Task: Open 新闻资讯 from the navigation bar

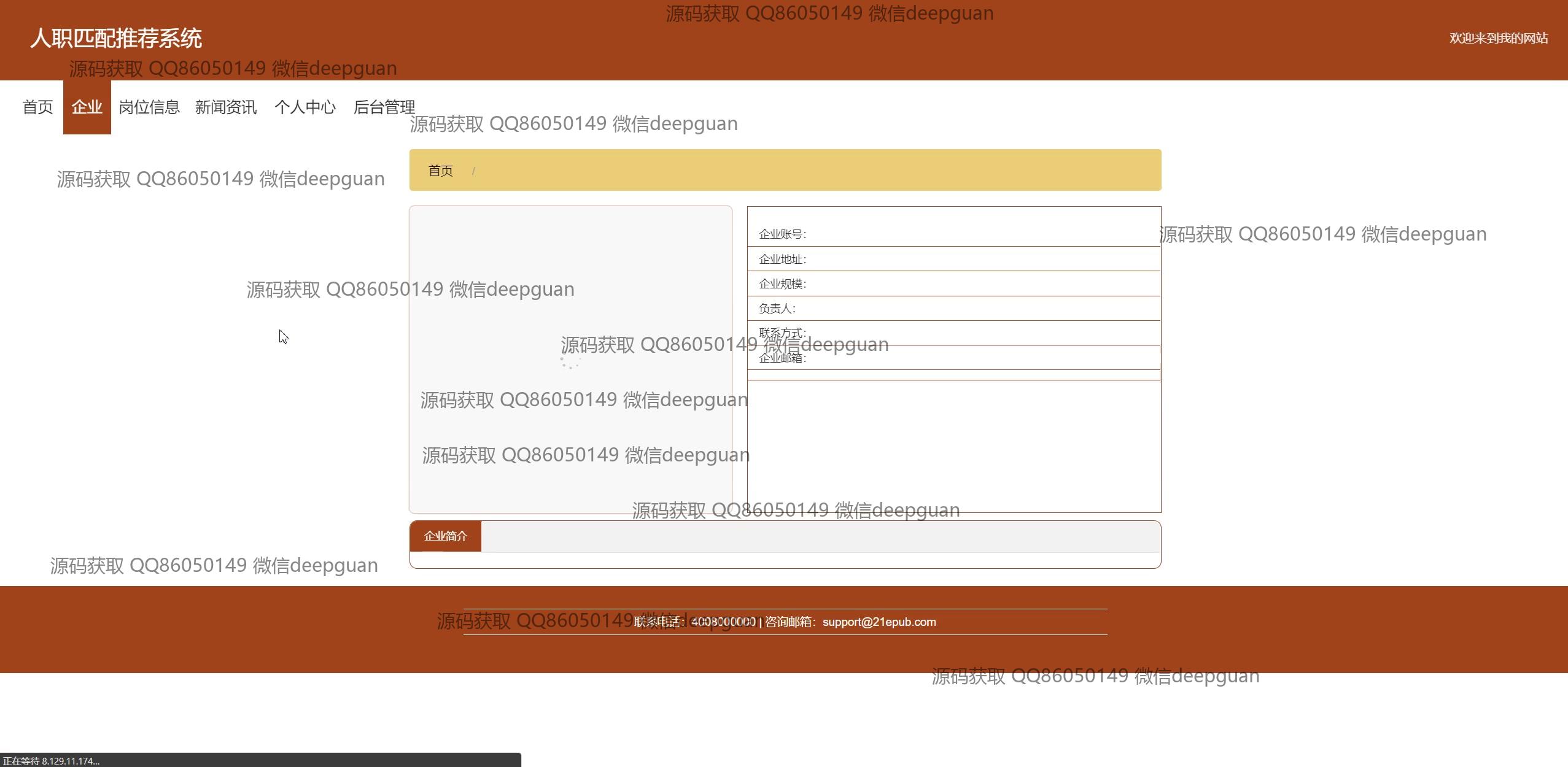Action: pyautogui.click(x=226, y=107)
